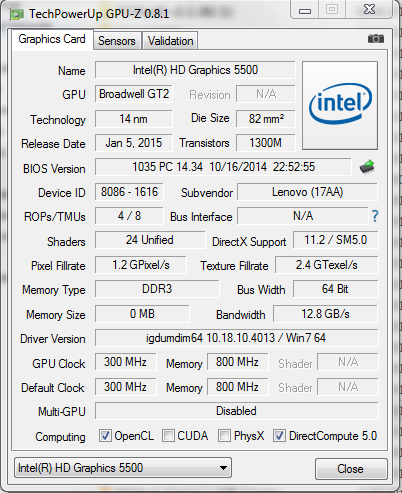Minimize the GPU-Z window
The height and width of the screenshot is (493, 402).
click(305, 10)
